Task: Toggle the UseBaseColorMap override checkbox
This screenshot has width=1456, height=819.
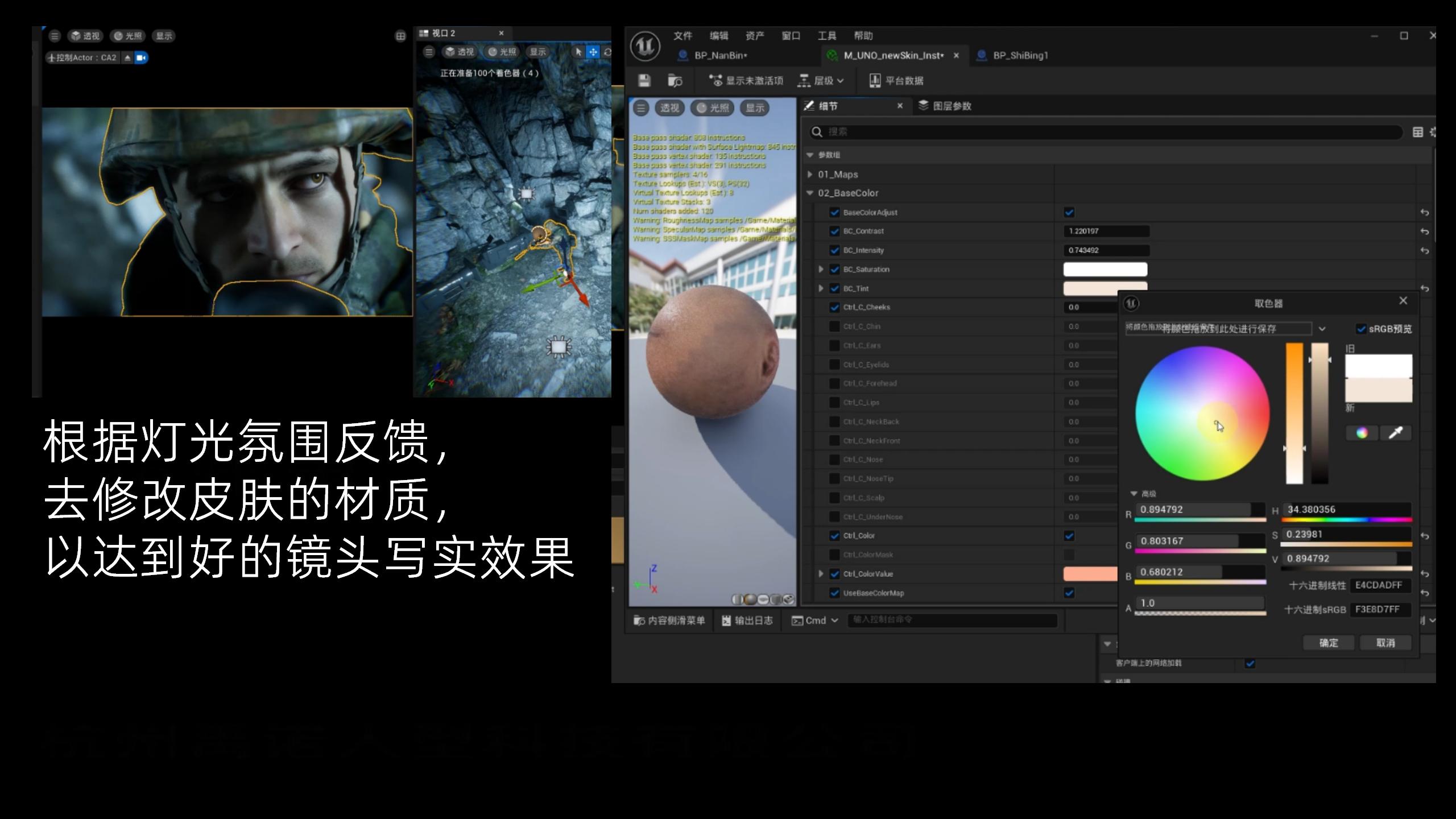Action: (x=834, y=593)
